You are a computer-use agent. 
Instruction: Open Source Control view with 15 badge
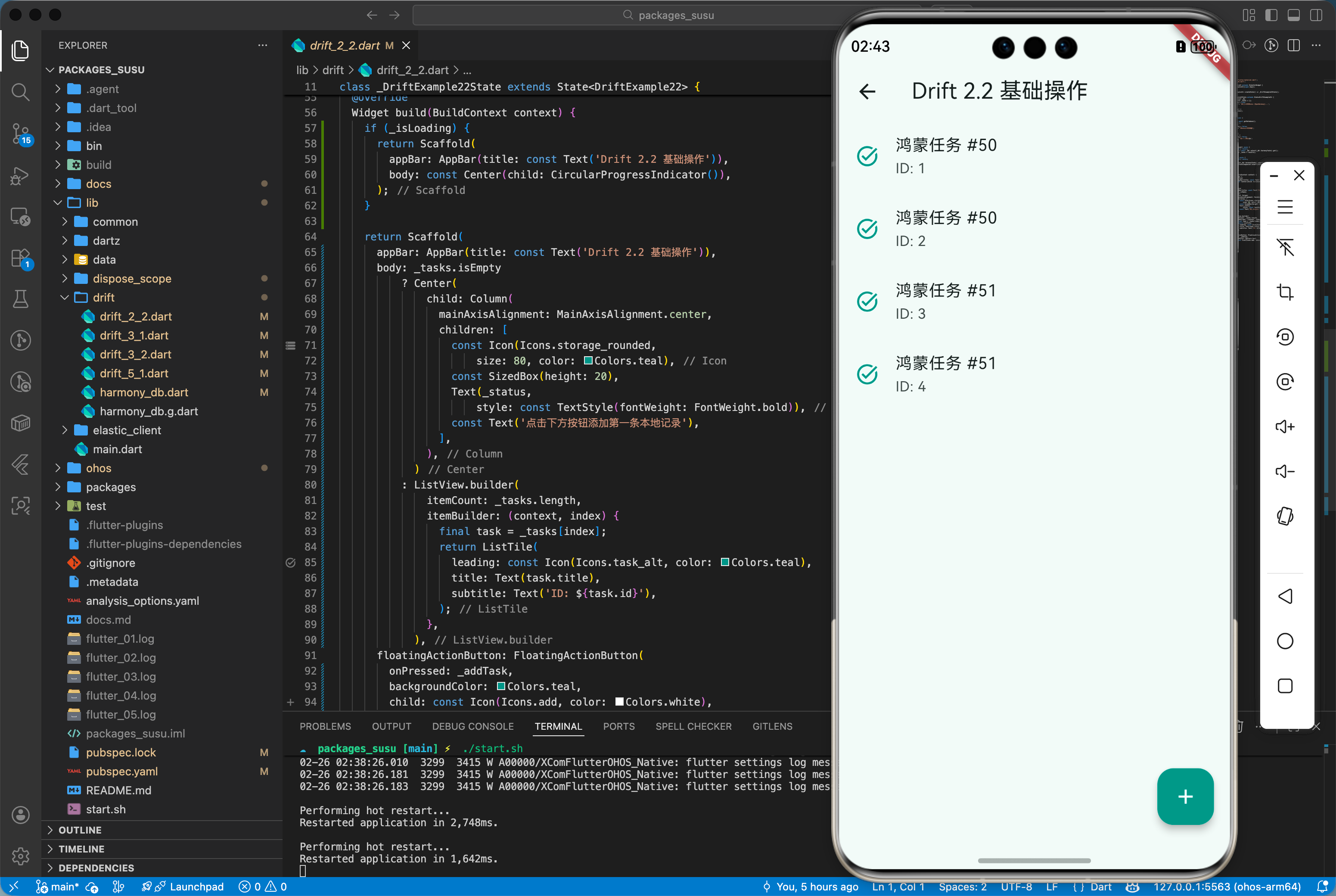pos(21,134)
